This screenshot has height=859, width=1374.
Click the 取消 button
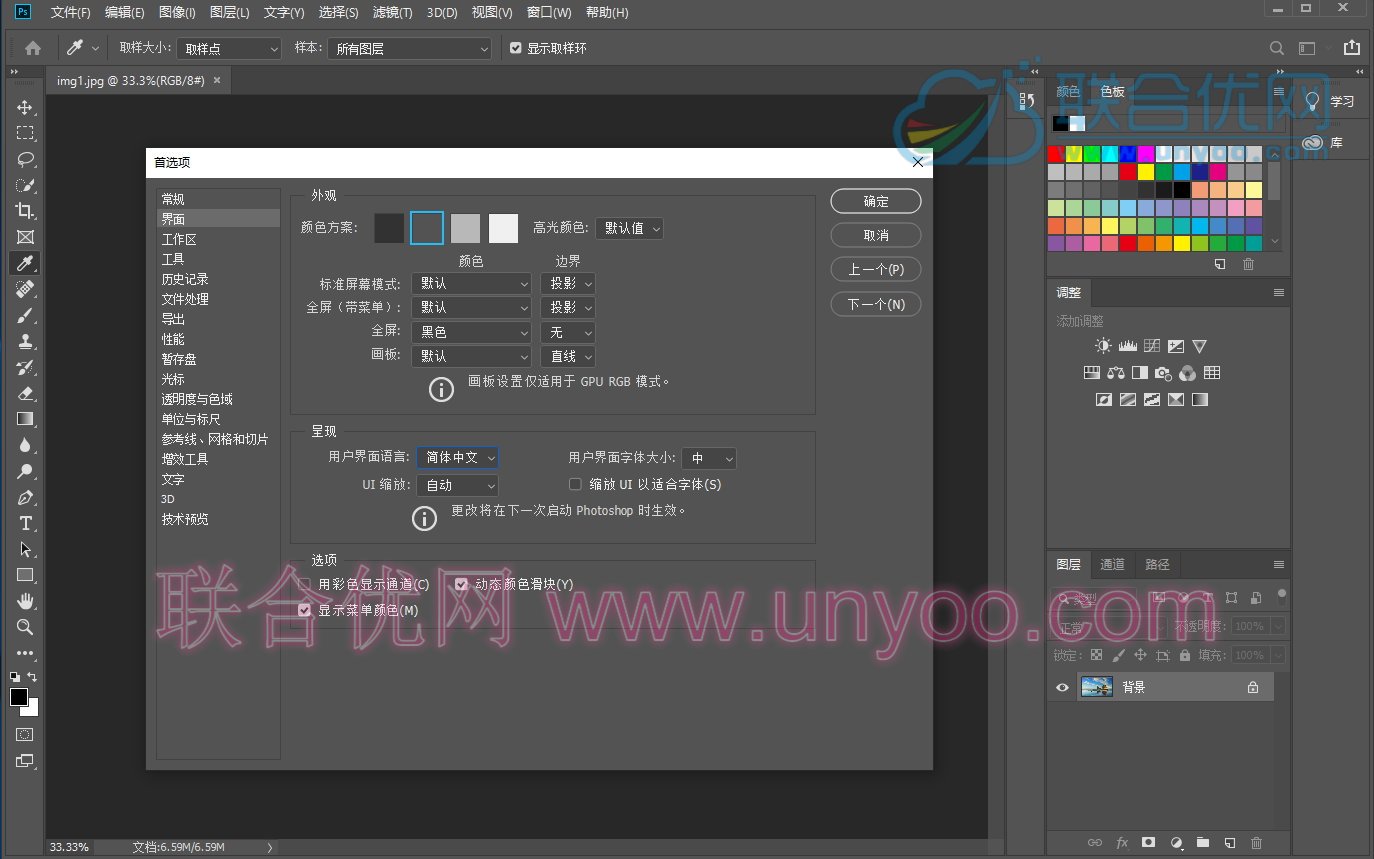(875, 235)
